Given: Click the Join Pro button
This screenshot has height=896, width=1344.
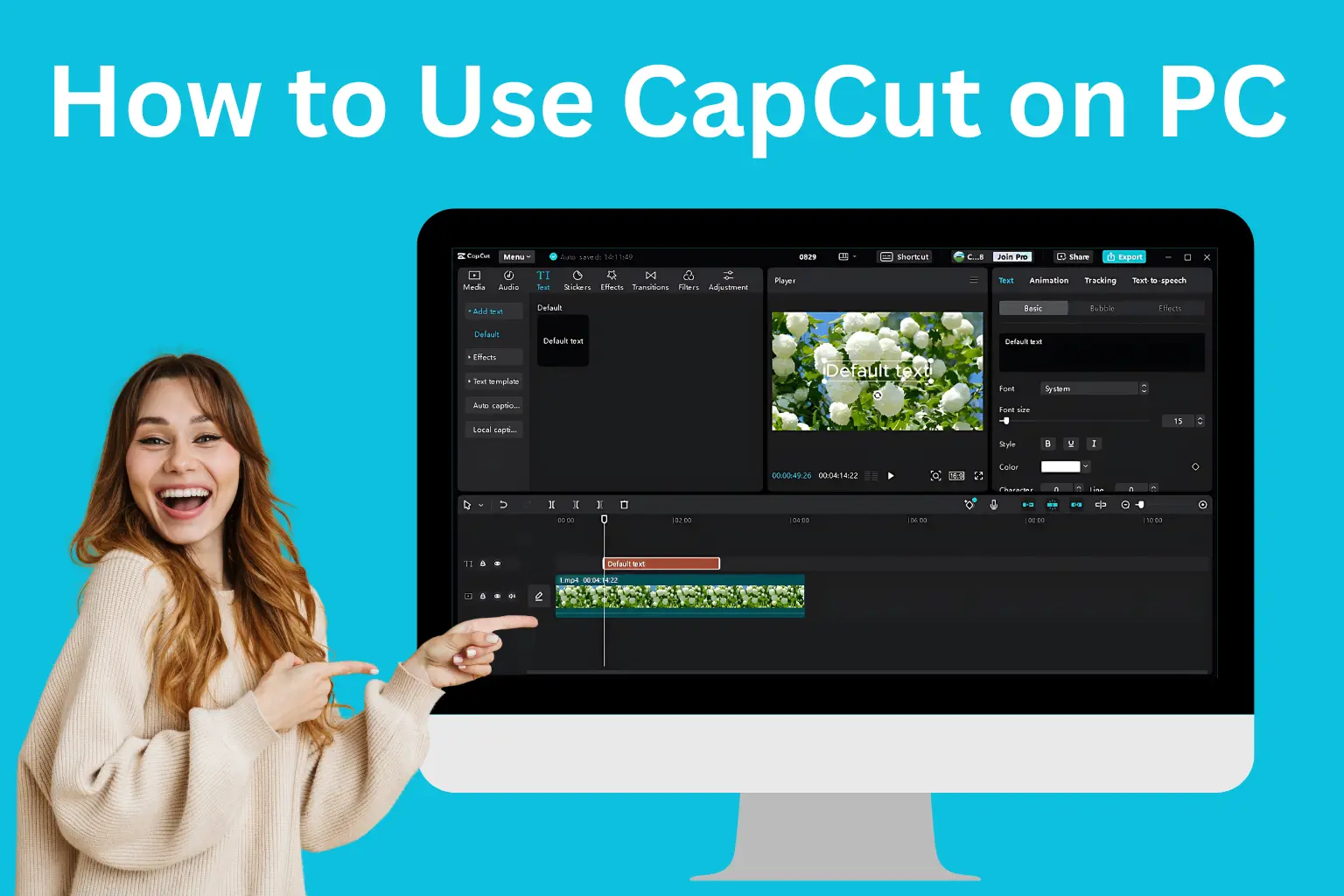Looking at the screenshot, I should click(x=1012, y=256).
